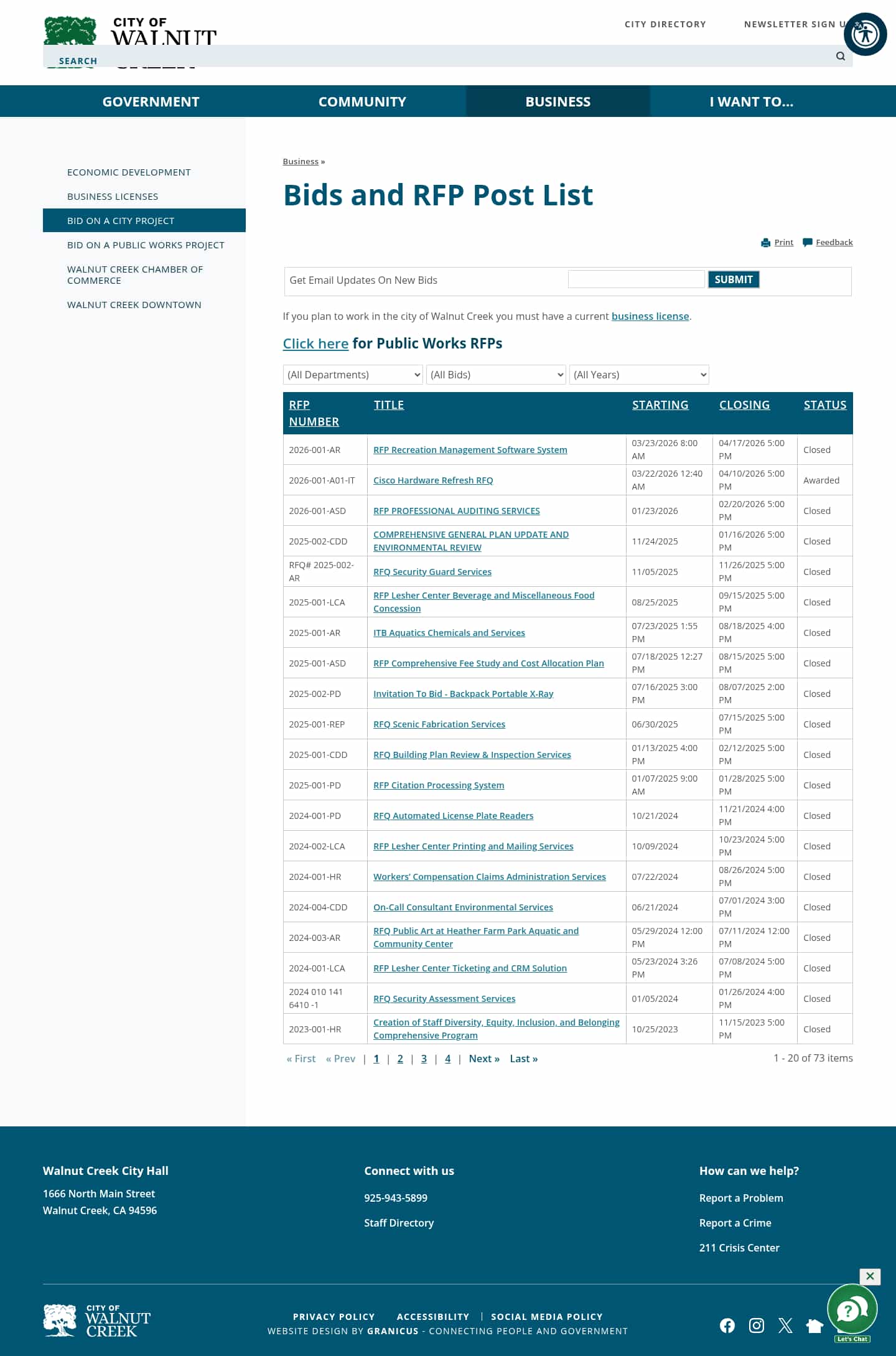
Task: Click the 2026-001-A01-IT RFP number cell
Action: click(325, 480)
